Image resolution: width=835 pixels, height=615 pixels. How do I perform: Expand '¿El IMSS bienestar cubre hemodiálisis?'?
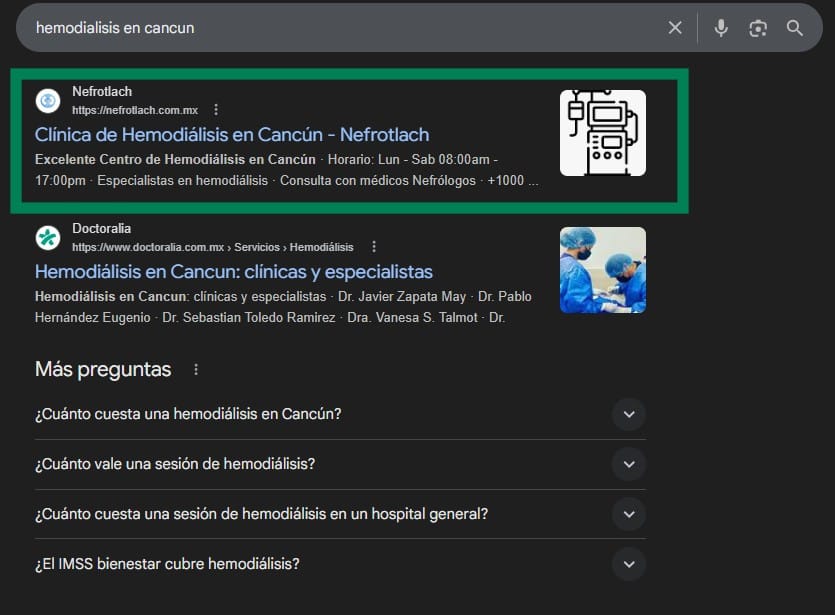point(628,564)
